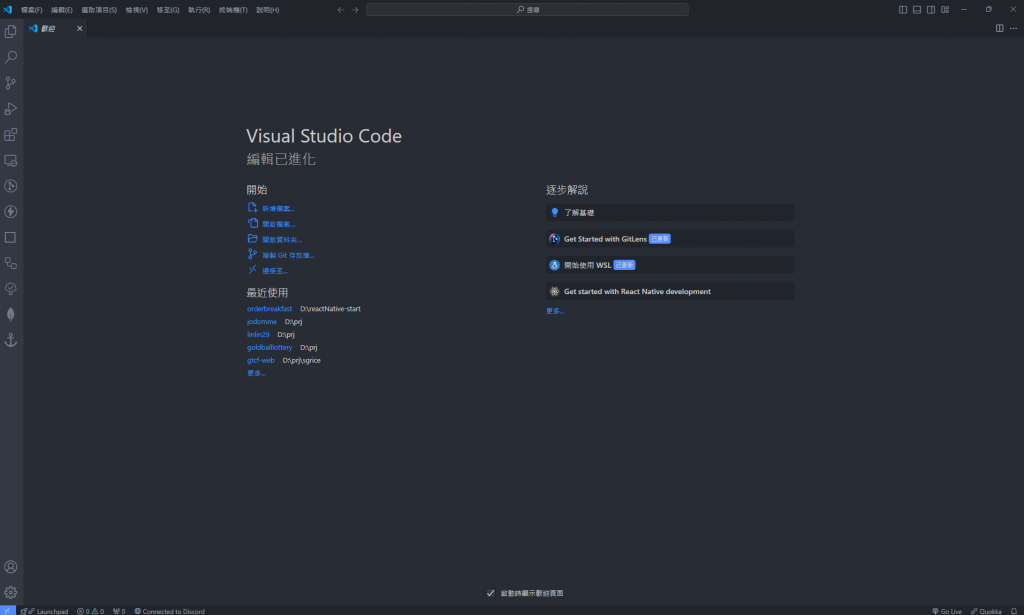Click the 開啟檔案... link
Image resolution: width=1024 pixels, height=615 pixels.
tap(278, 224)
